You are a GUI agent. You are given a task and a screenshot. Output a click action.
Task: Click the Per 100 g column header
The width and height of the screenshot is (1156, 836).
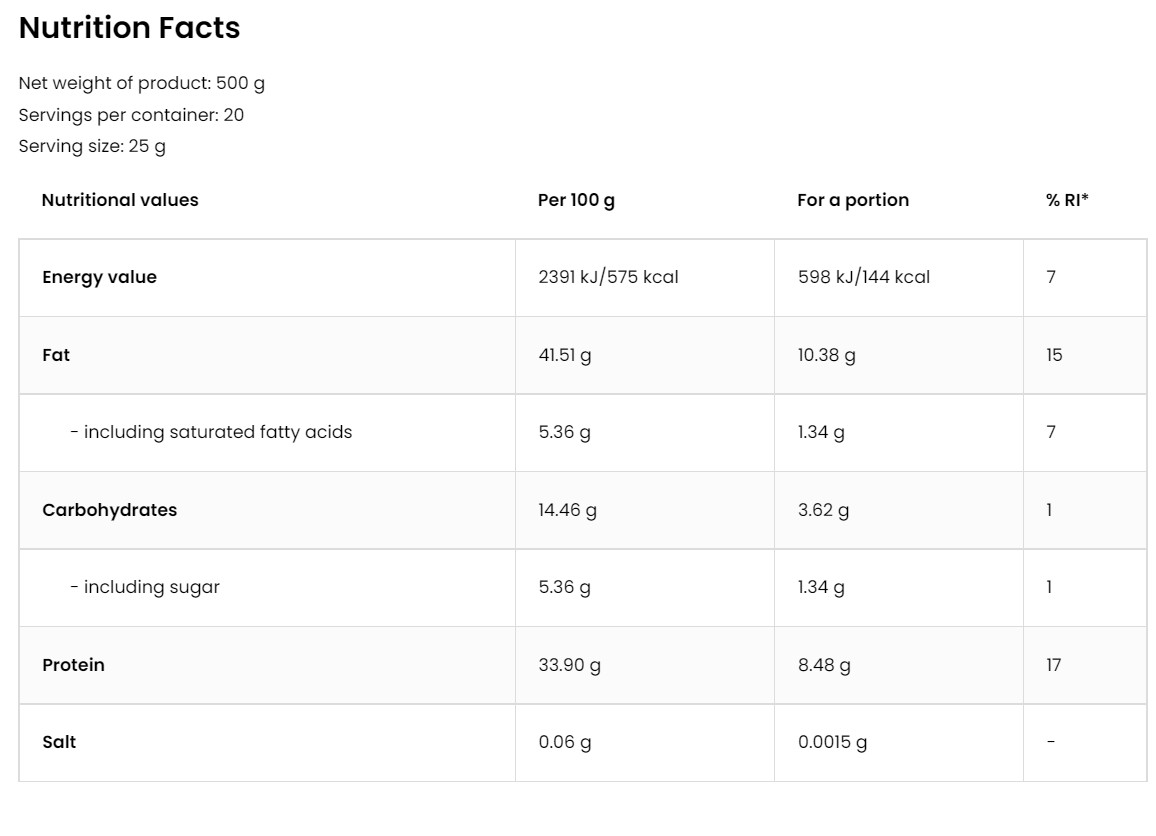tap(576, 200)
